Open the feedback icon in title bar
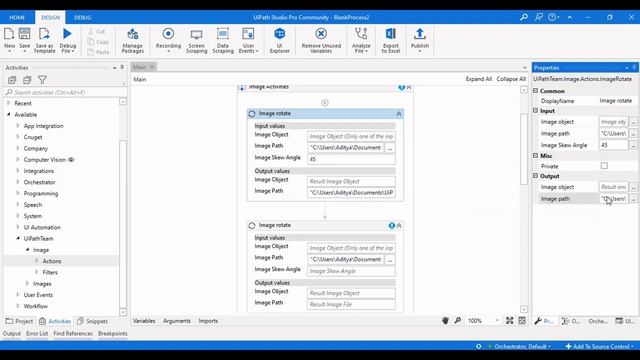The width and height of the screenshot is (640, 360). [538, 17]
